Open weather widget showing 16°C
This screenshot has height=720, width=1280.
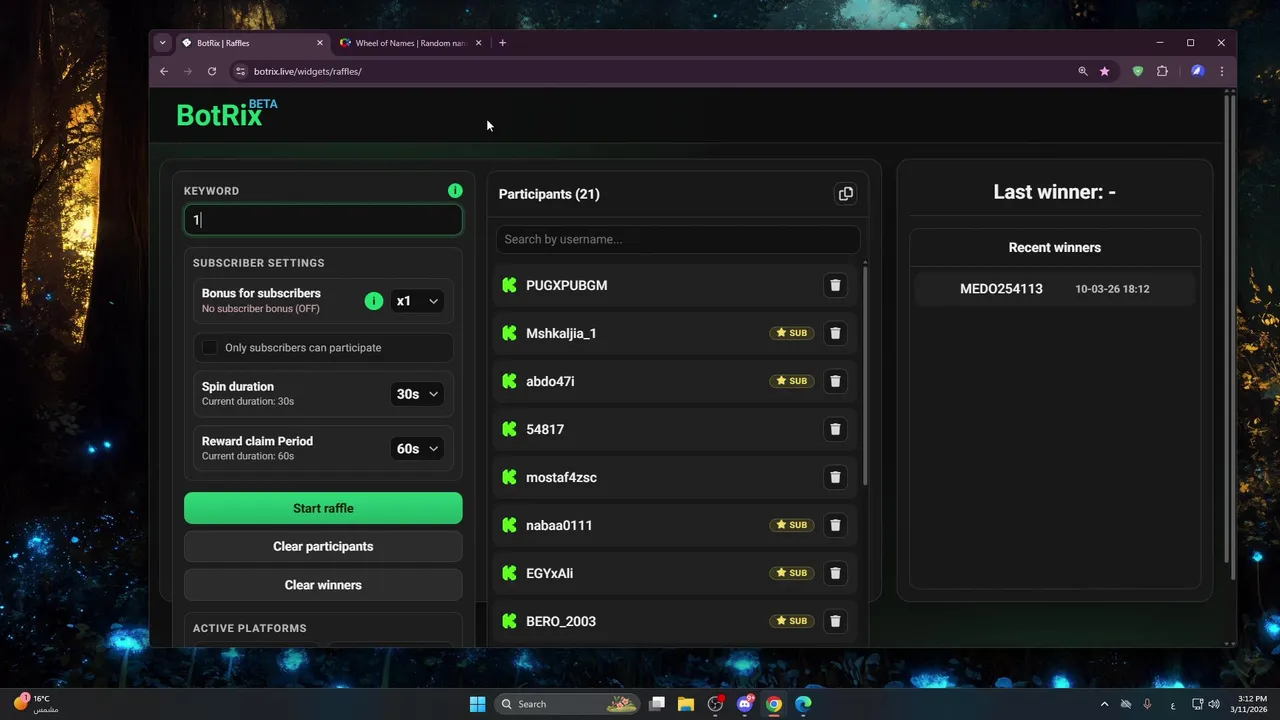[x=35, y=704]
